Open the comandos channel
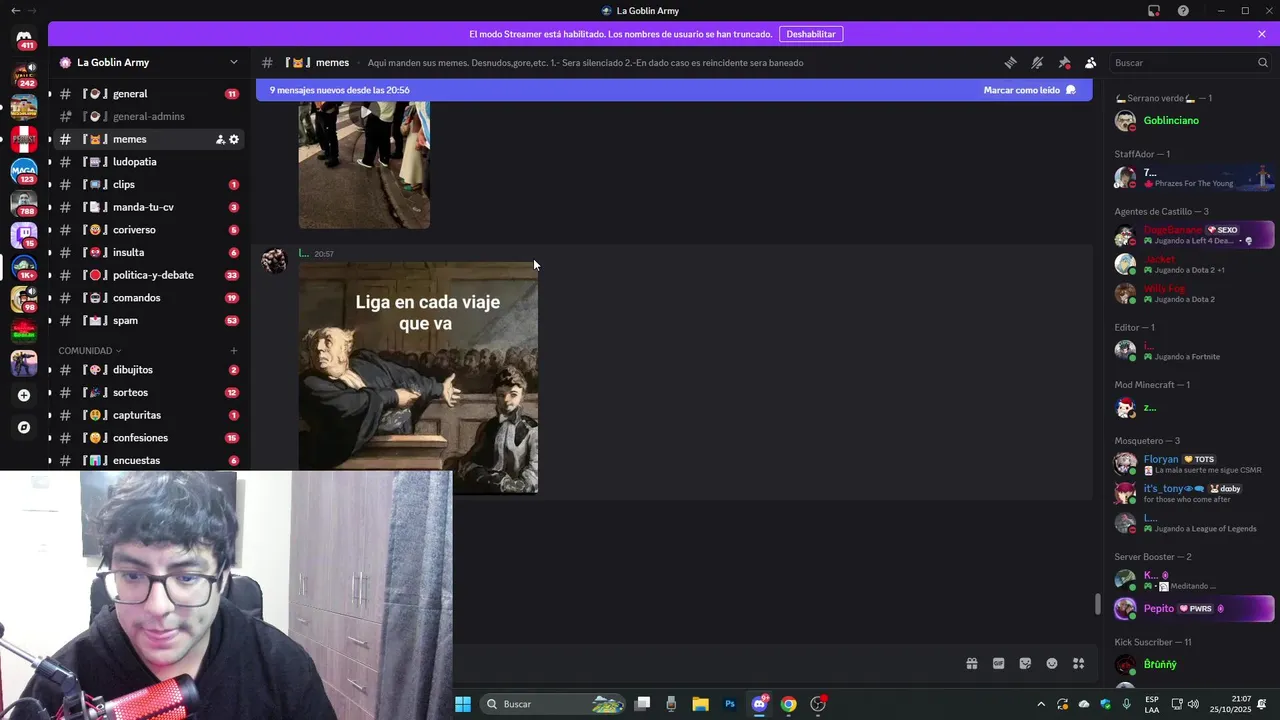The height and width of the screenshot is (720, 1280). click(148, 298)
